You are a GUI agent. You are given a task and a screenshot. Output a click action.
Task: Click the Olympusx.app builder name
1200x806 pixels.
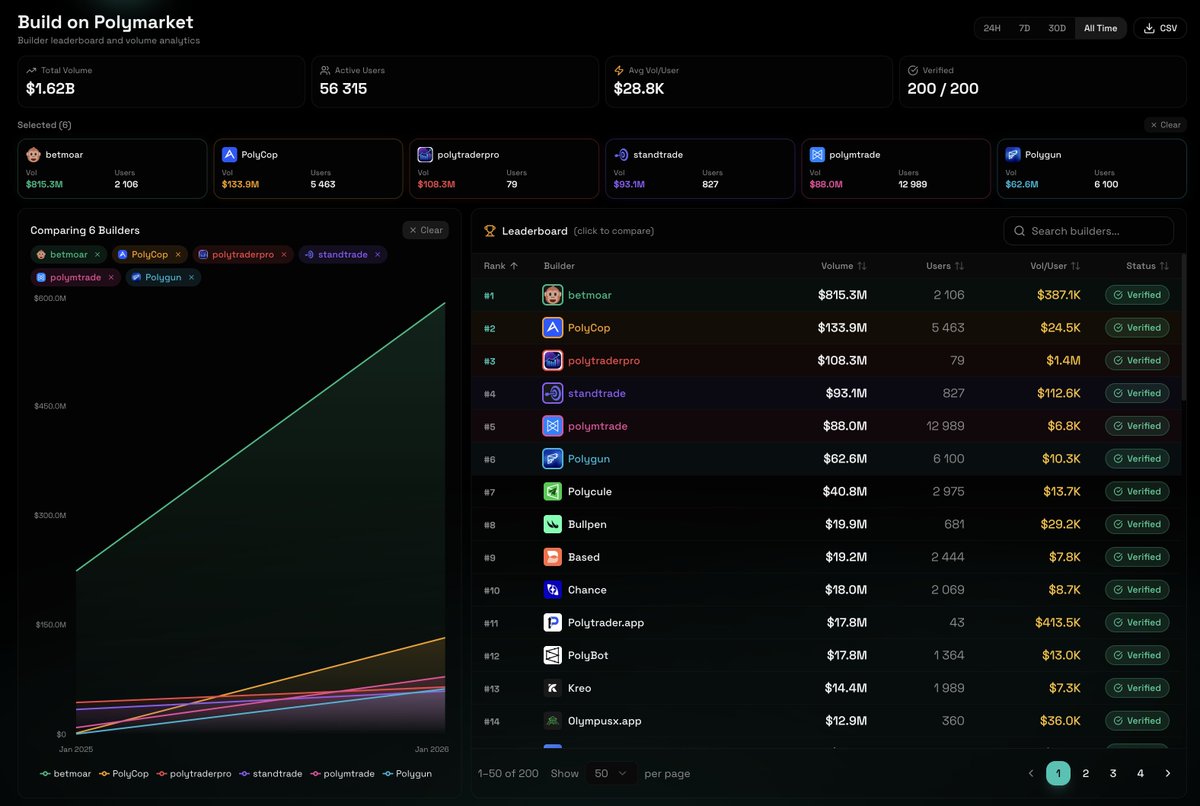(605, 721)
